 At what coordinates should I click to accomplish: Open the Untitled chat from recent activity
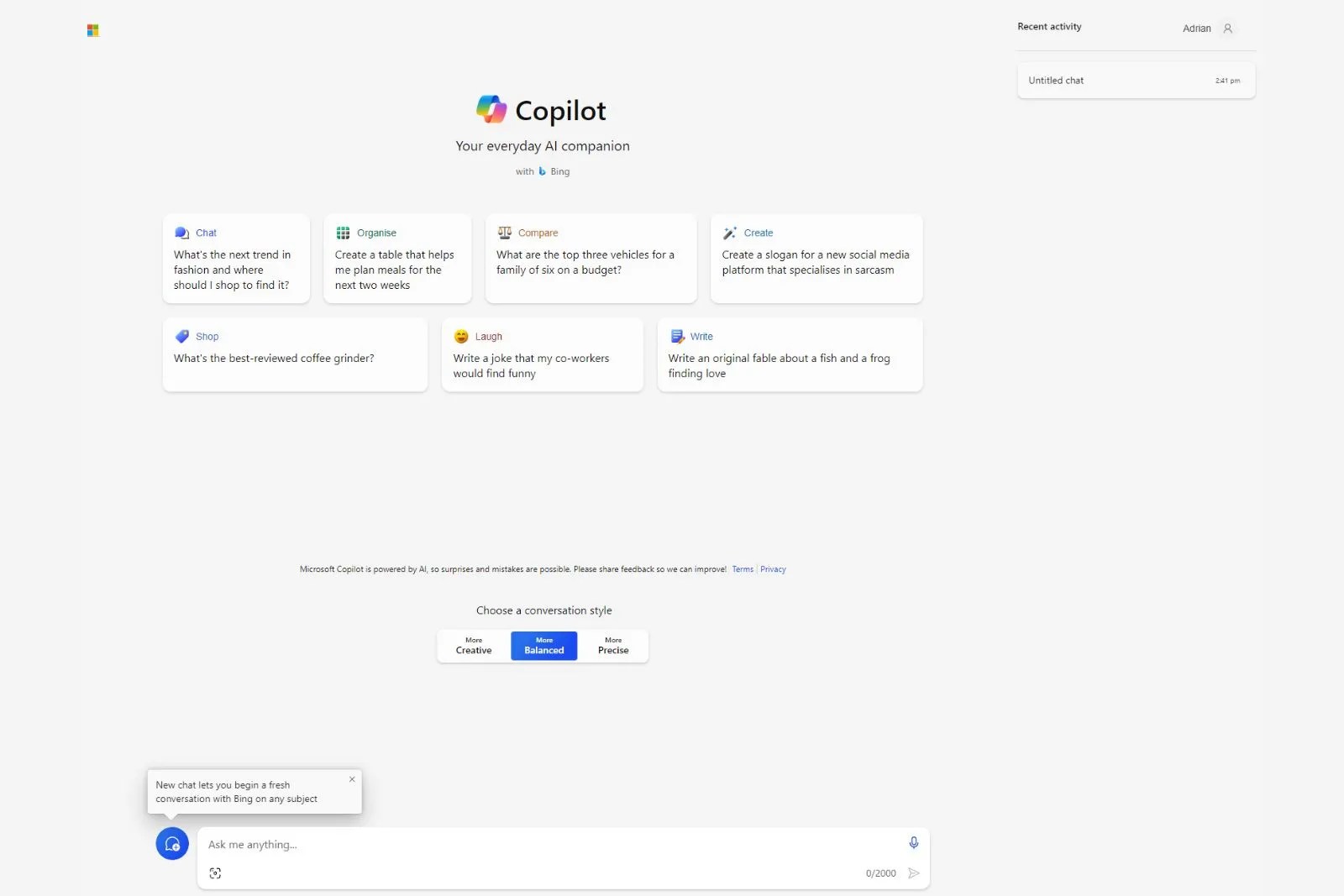click(1136, 81)
